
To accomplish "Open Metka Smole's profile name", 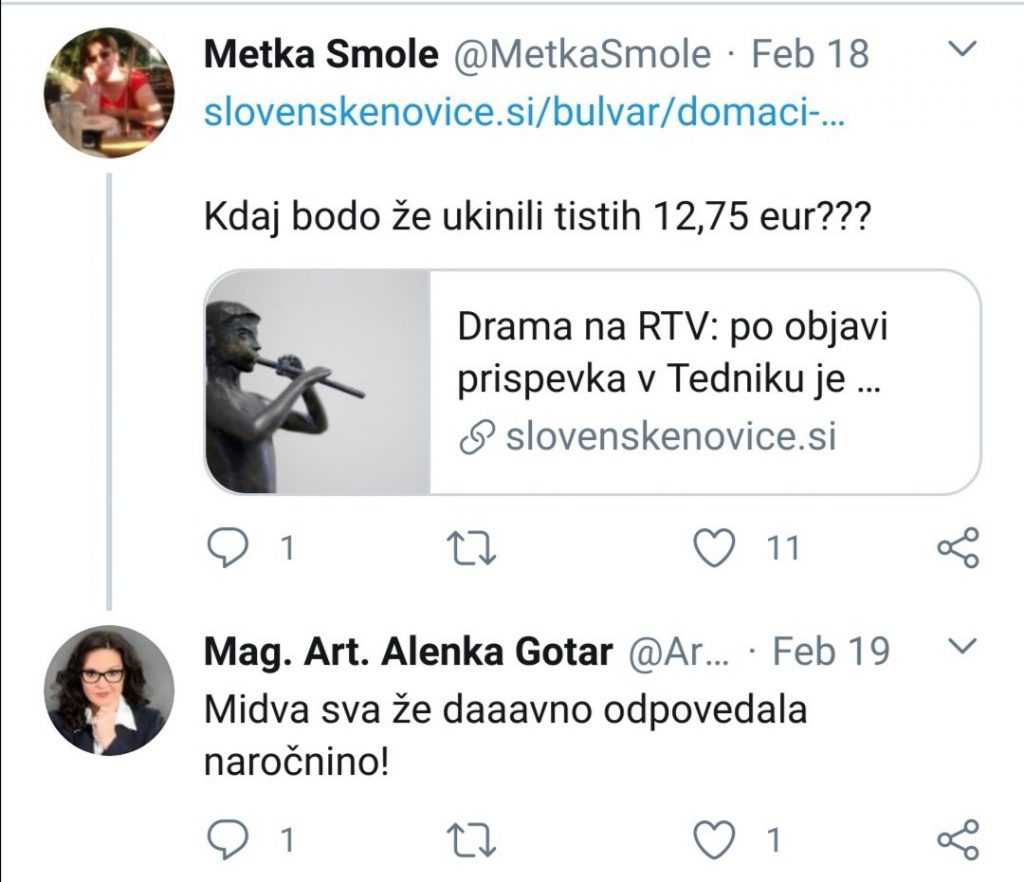I will pyautogui.click(x=320, y=54).
